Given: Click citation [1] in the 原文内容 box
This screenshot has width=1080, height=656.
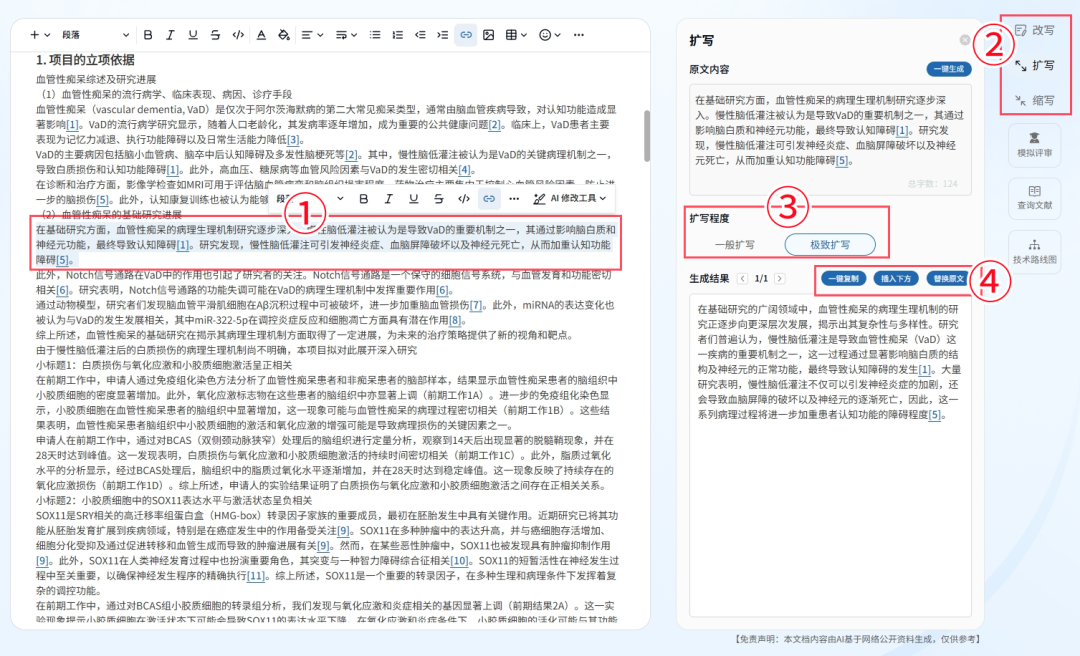Looking at the screenshot, I should [x=902, y=130].
